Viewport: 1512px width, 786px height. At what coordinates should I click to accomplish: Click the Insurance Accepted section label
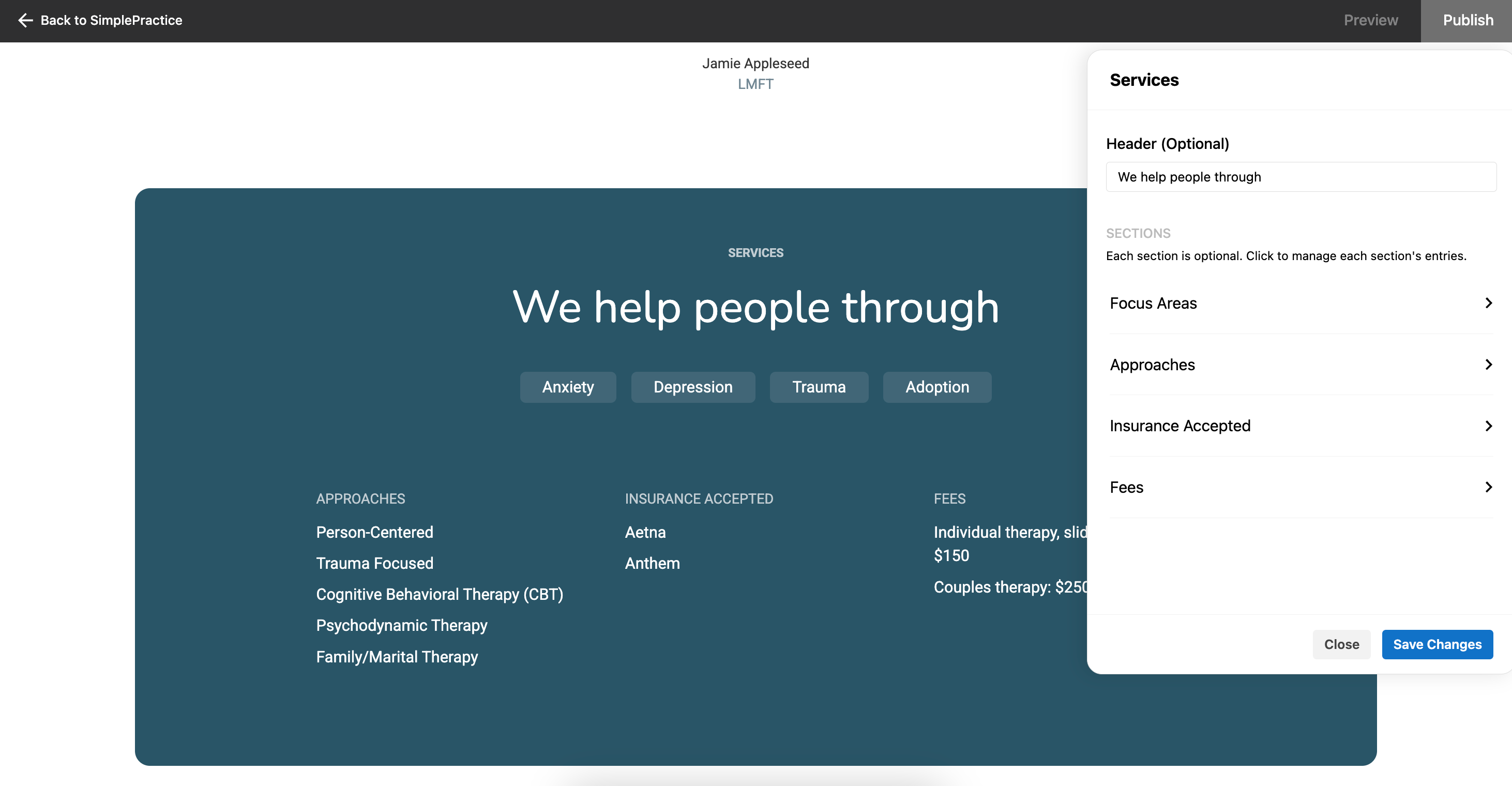1180,426
